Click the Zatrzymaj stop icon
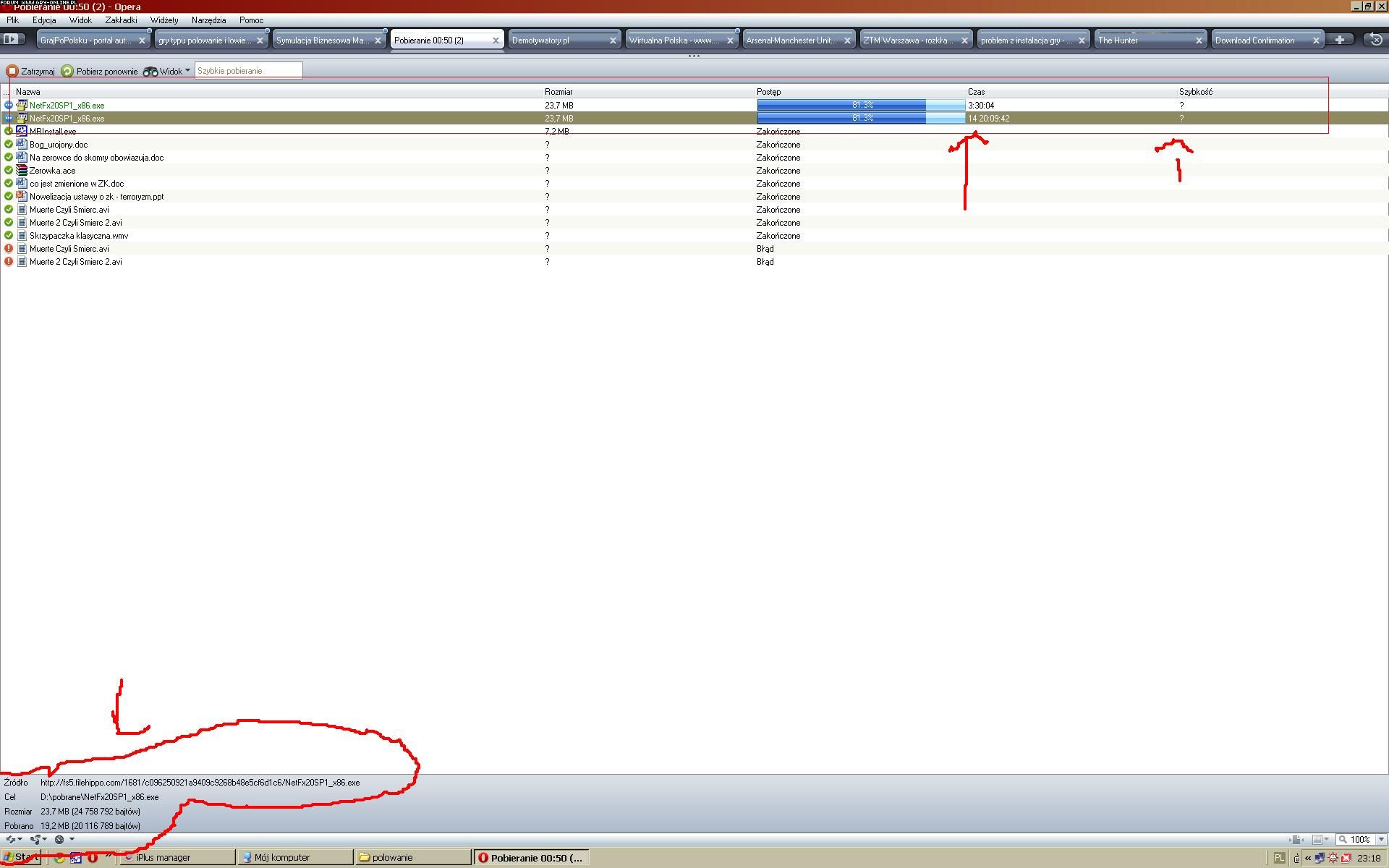This screenshot has width=1389, height=868. point(12,71)
